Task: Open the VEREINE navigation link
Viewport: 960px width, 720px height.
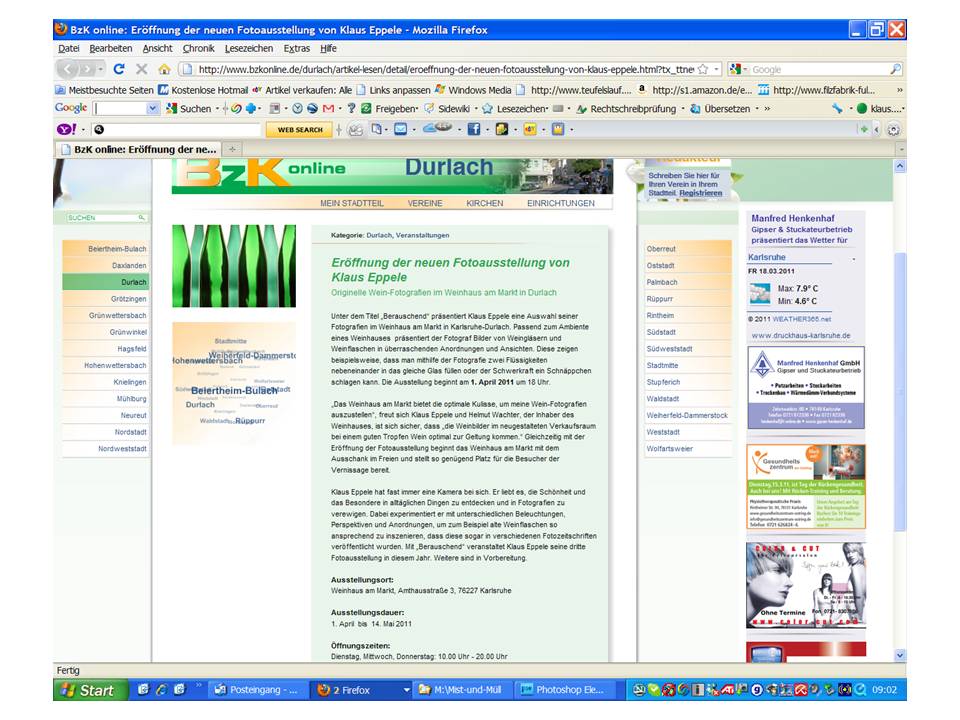Action: [x=425, y=203]
